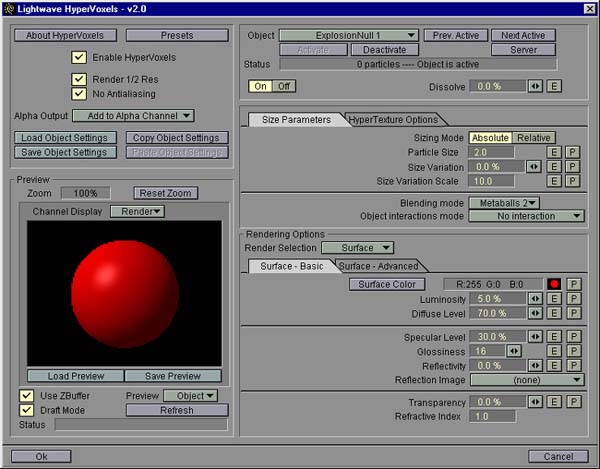This screenshot has height=469, width=600.
Task: Click Reflectivity P button
Action: 574,366
